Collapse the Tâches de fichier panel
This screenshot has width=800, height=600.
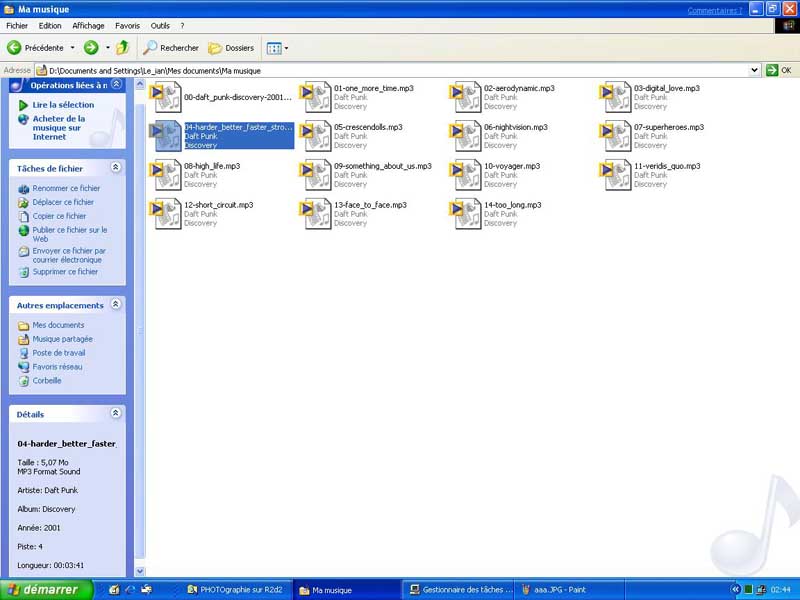pyautogui.click(x=116, y=167)
